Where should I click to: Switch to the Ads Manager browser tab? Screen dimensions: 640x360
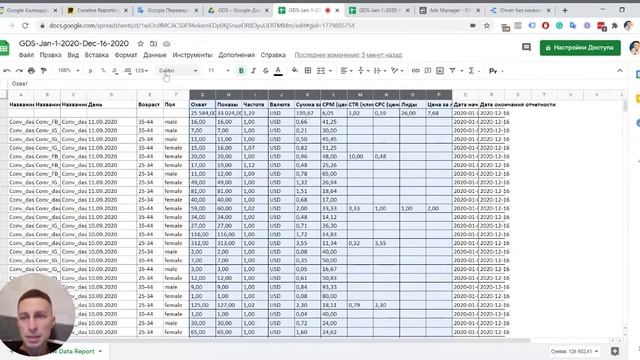point(450,10)
